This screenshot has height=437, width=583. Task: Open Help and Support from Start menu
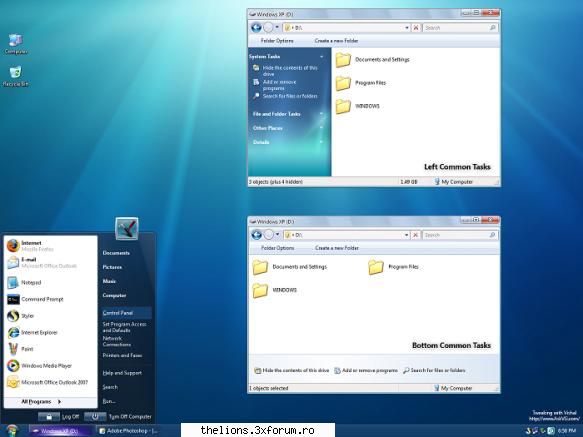coord(122,373)
